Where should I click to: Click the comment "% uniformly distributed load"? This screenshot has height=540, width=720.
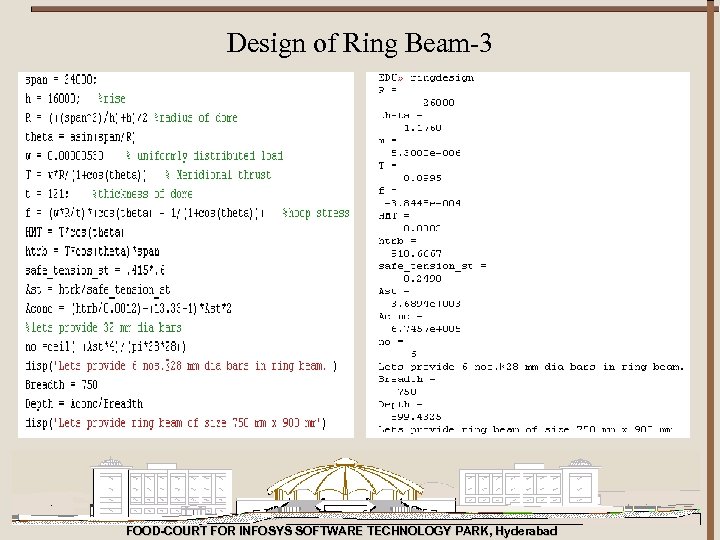(204, 156)
